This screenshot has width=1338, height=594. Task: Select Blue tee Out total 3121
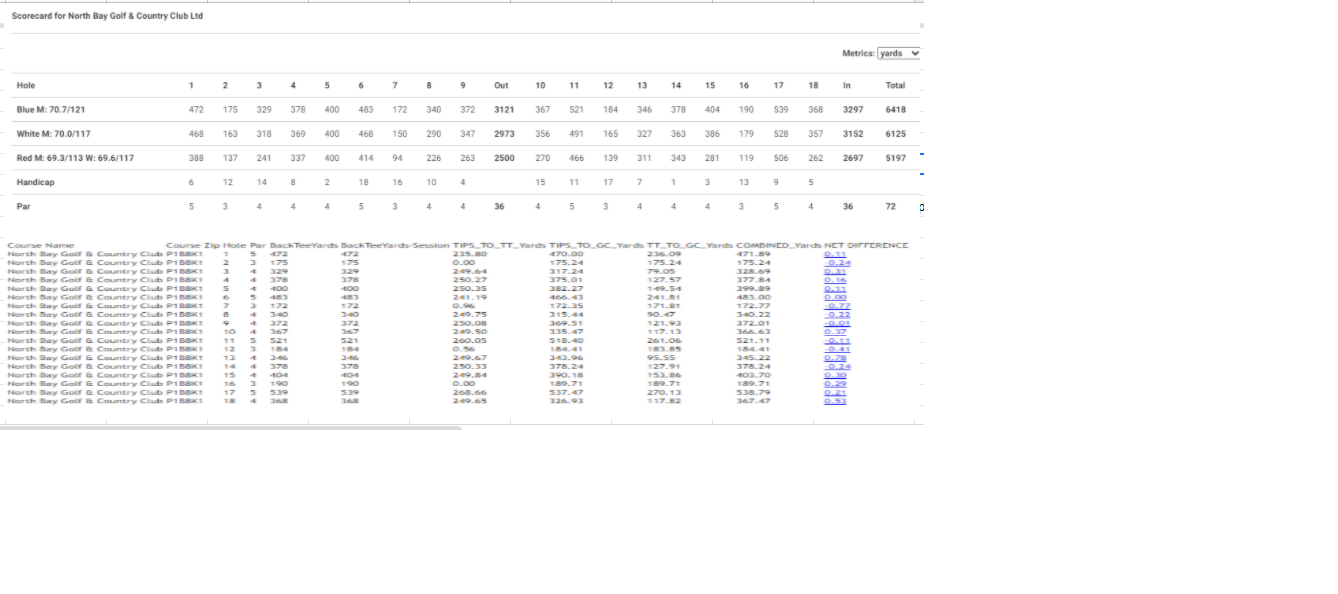pos(504,109)
